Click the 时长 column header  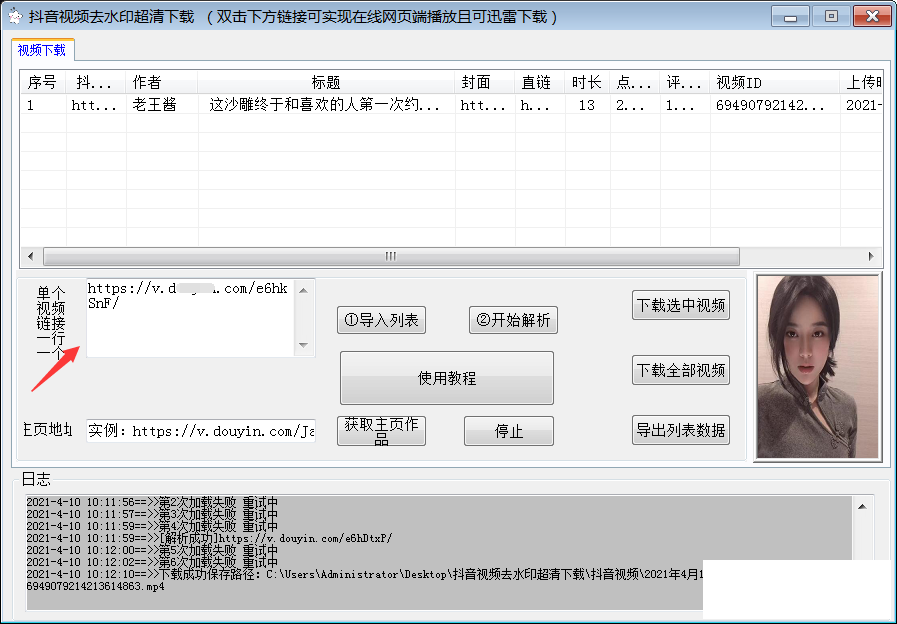587,82
